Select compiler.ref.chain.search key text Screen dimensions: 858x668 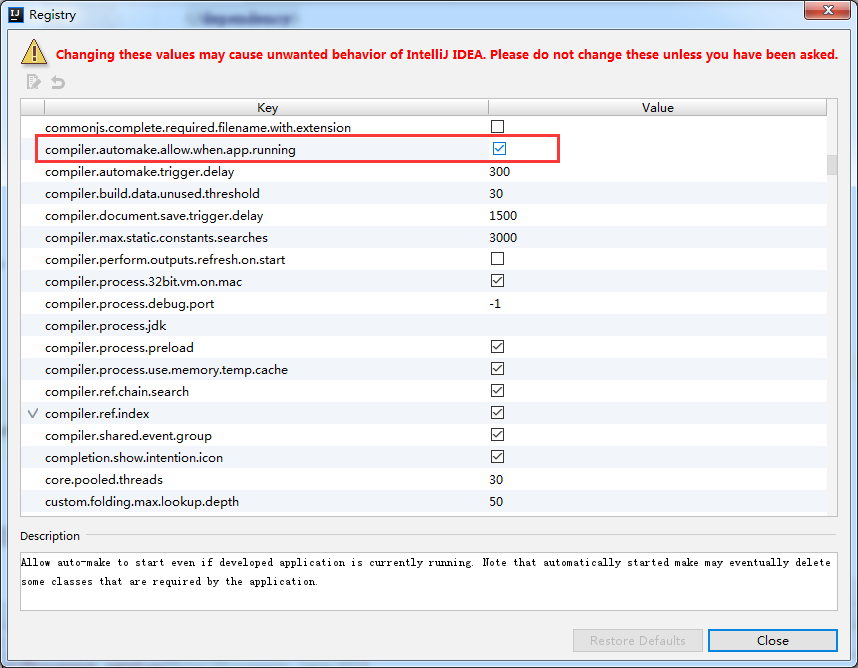(x=117, y=392)
